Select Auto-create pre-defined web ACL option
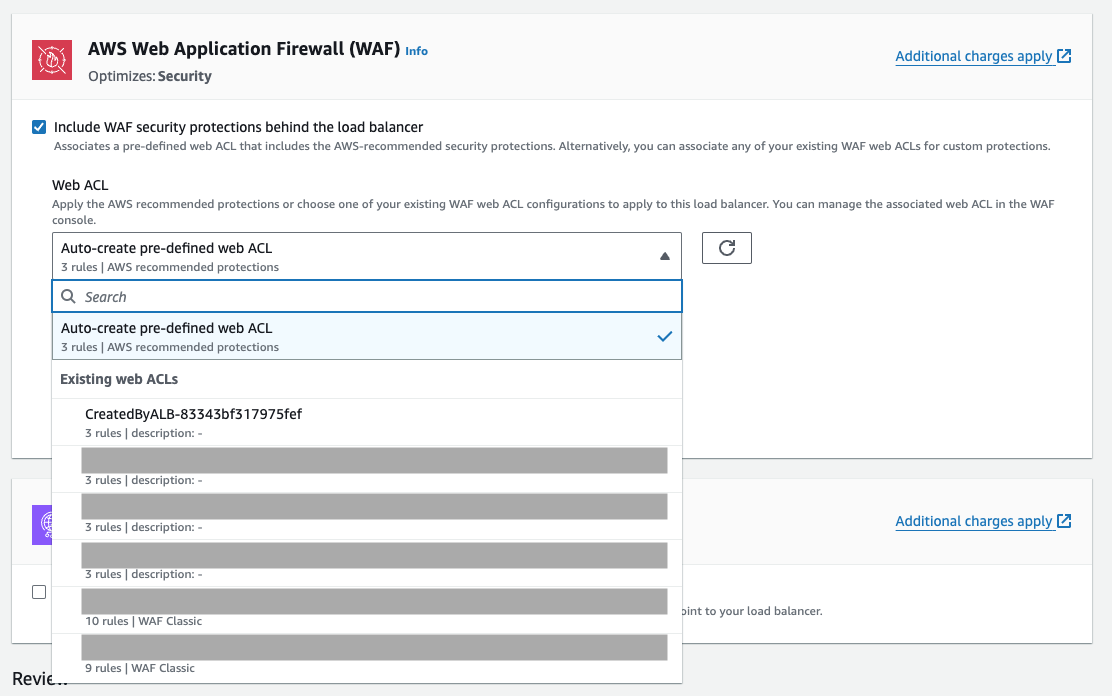 (367, 336)
